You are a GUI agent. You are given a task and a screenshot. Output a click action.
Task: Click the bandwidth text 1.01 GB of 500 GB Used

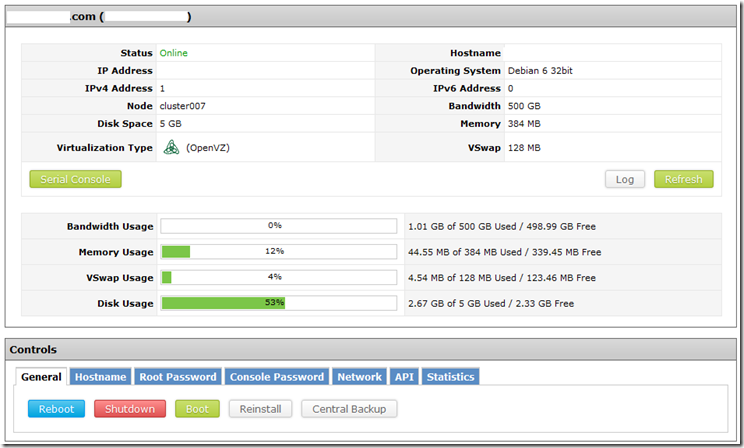462,226
